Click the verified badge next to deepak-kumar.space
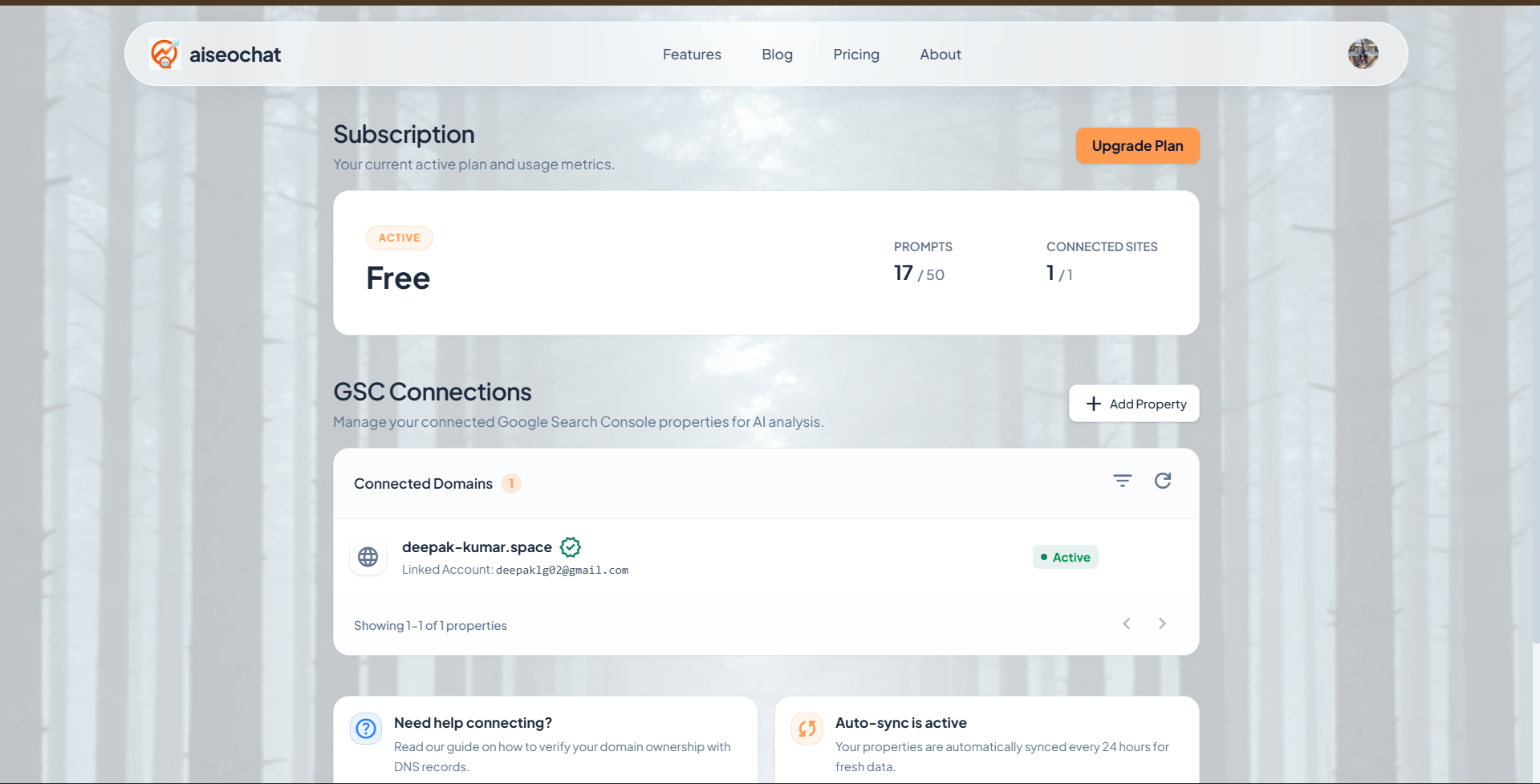Viewport: 1540px width, 784px height. click(571, 547)
